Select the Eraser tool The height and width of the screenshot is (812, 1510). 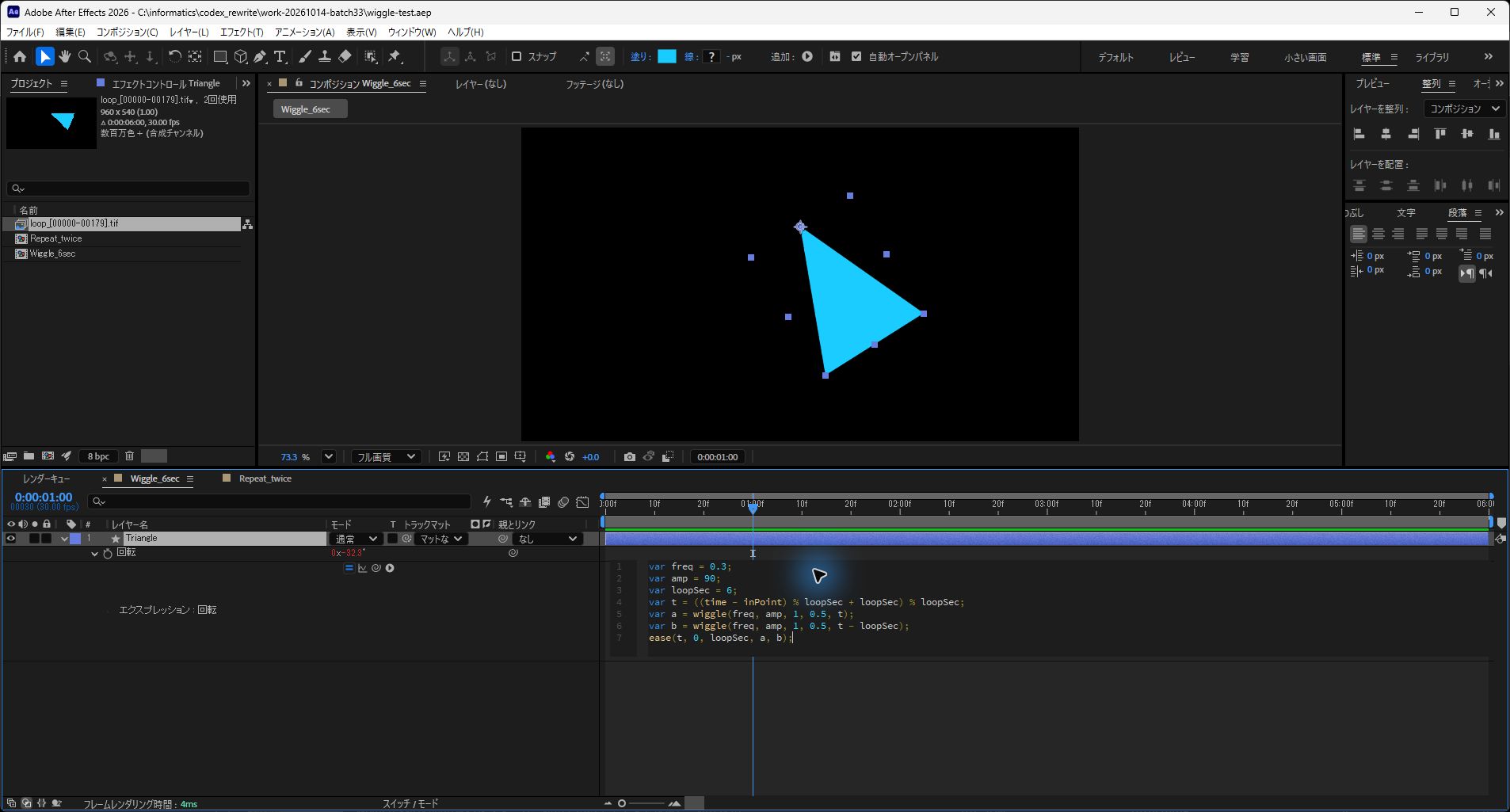click(x=345, y=56)
